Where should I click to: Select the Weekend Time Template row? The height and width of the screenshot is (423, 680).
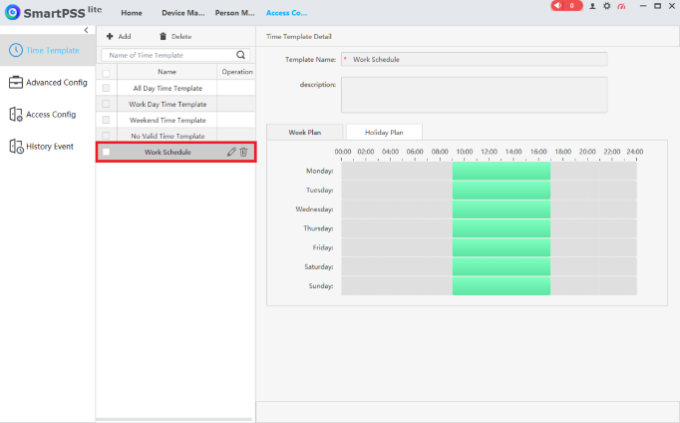click(176, 120)
